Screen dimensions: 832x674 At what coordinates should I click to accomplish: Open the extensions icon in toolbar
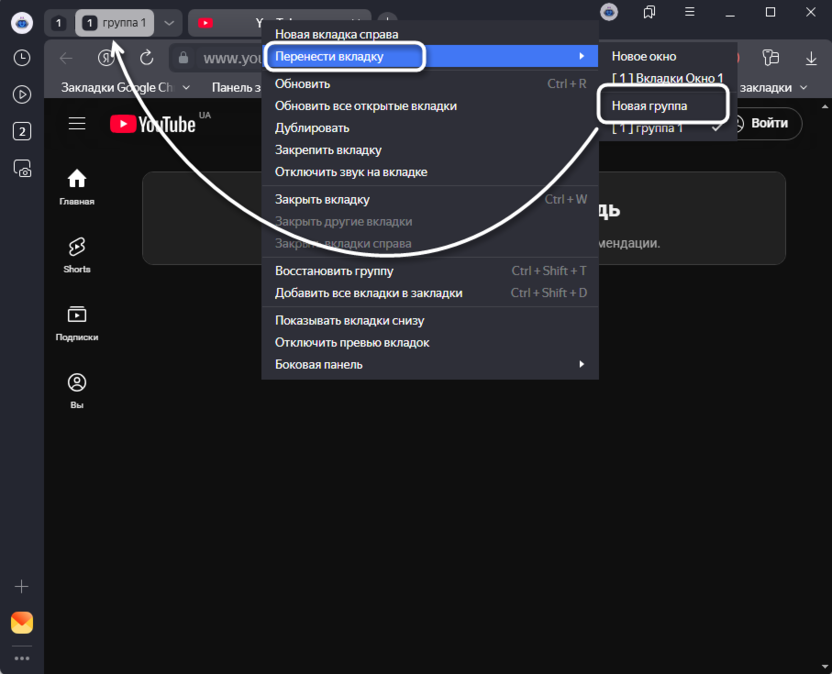[770, 58]
